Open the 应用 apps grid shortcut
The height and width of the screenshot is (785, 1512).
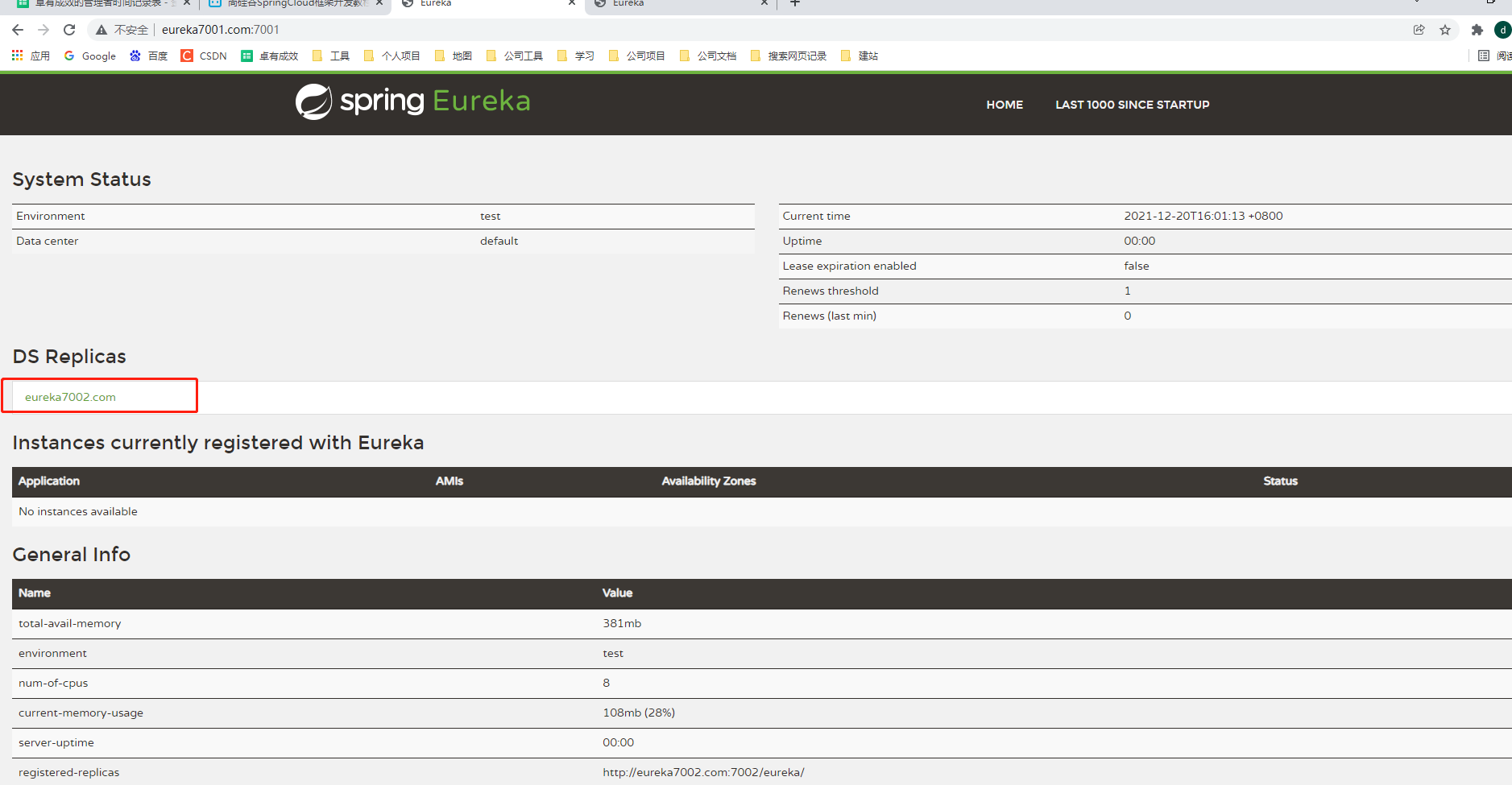31,56
